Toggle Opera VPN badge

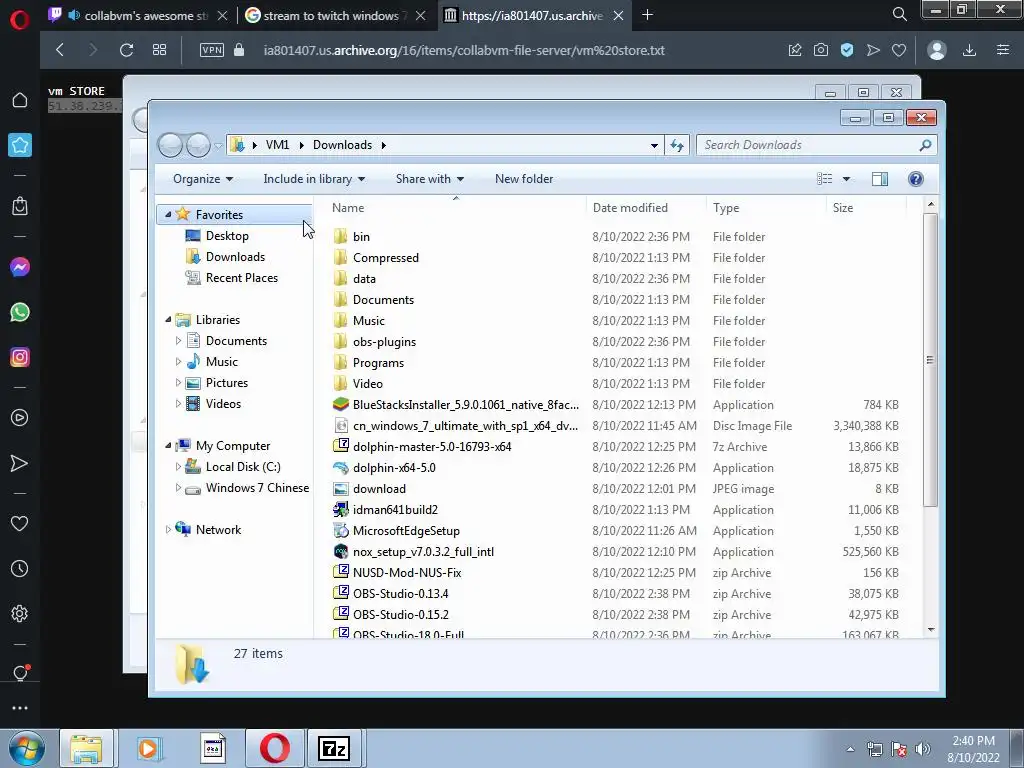click(x=212, y=50)
